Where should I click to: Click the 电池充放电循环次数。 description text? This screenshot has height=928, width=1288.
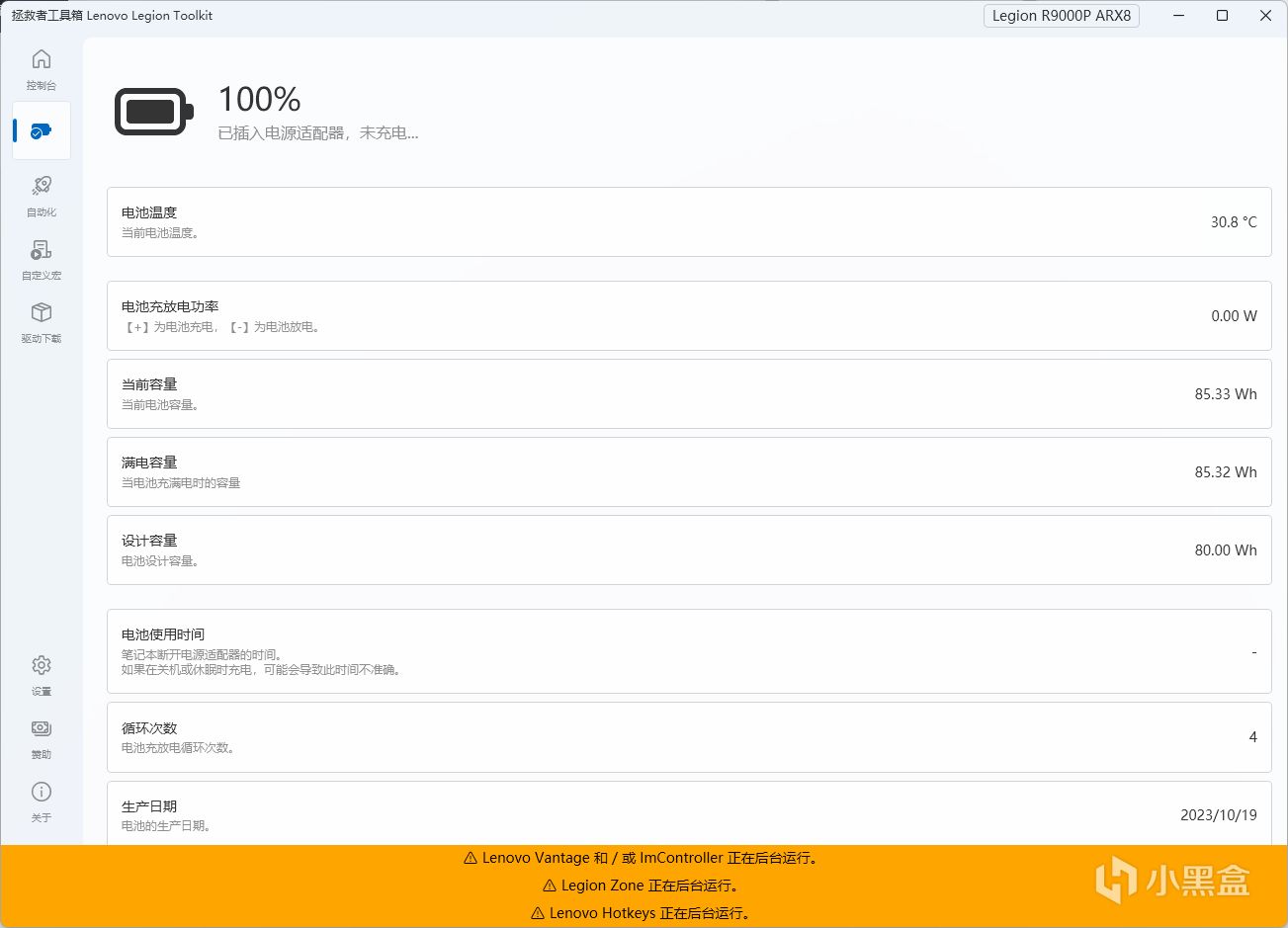tap(179, 748)
